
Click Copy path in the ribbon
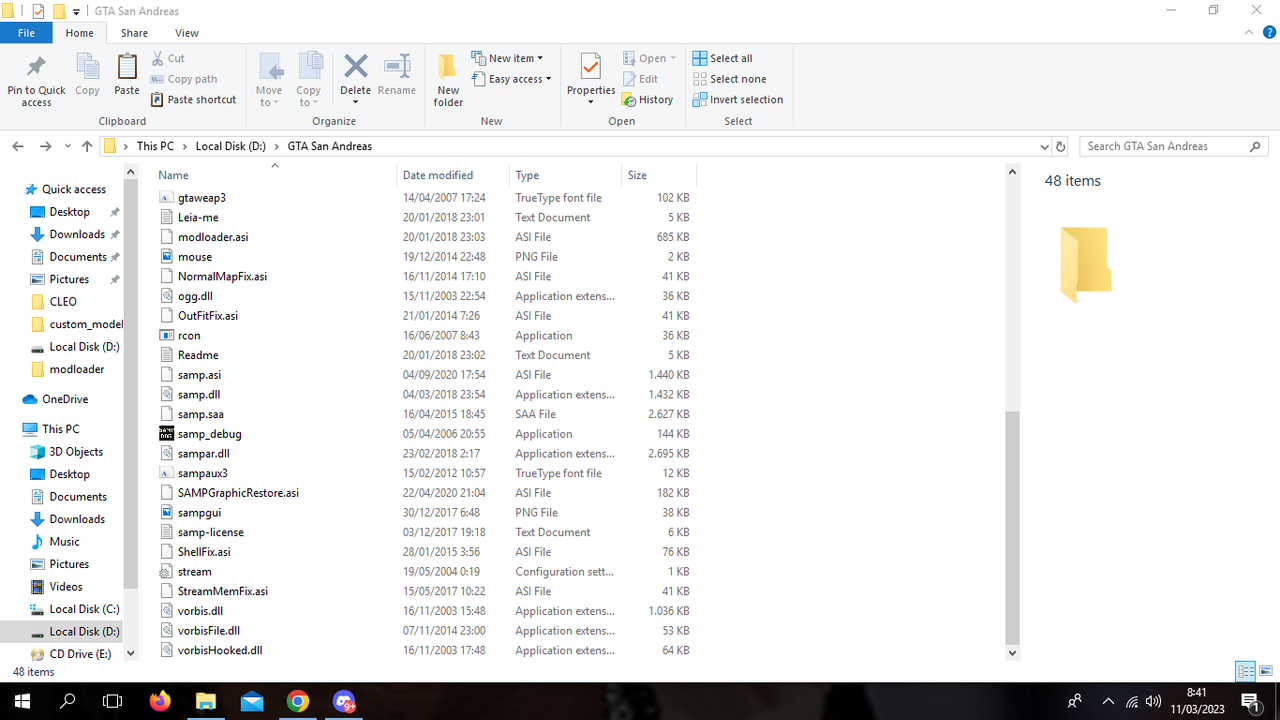coord(184,79)
